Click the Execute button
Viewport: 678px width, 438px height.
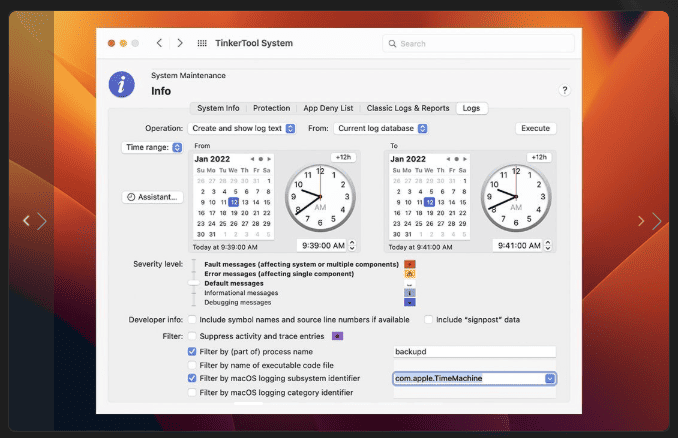(x=535, y=128)
